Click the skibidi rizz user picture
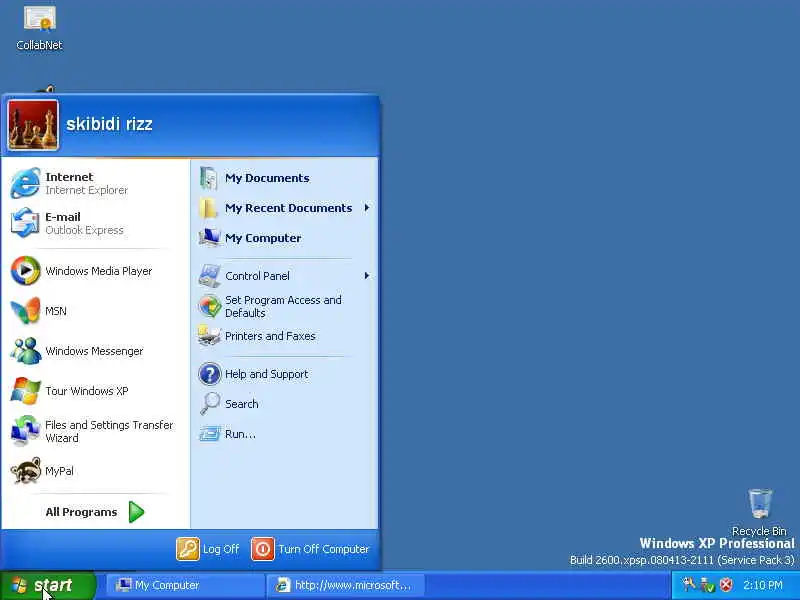800x600 pixels. pyautogui.click(x=33, y=125)
